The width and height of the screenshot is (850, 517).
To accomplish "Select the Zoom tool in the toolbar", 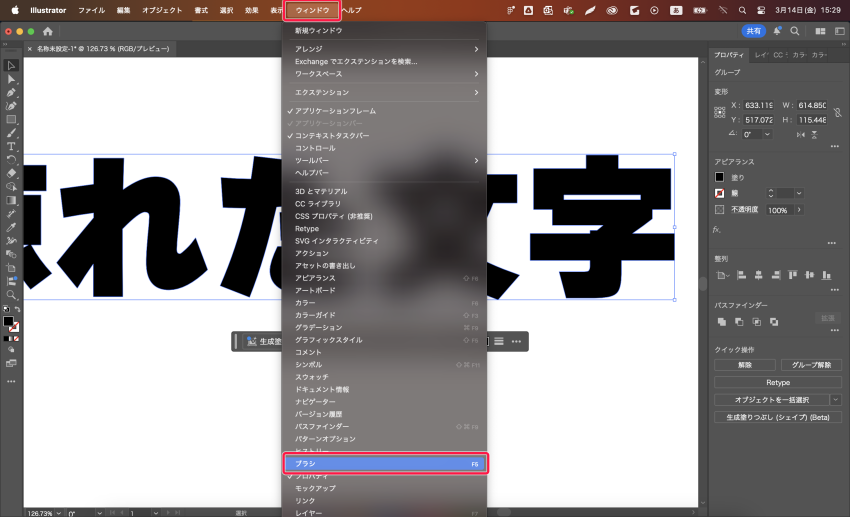I will 11,295.
